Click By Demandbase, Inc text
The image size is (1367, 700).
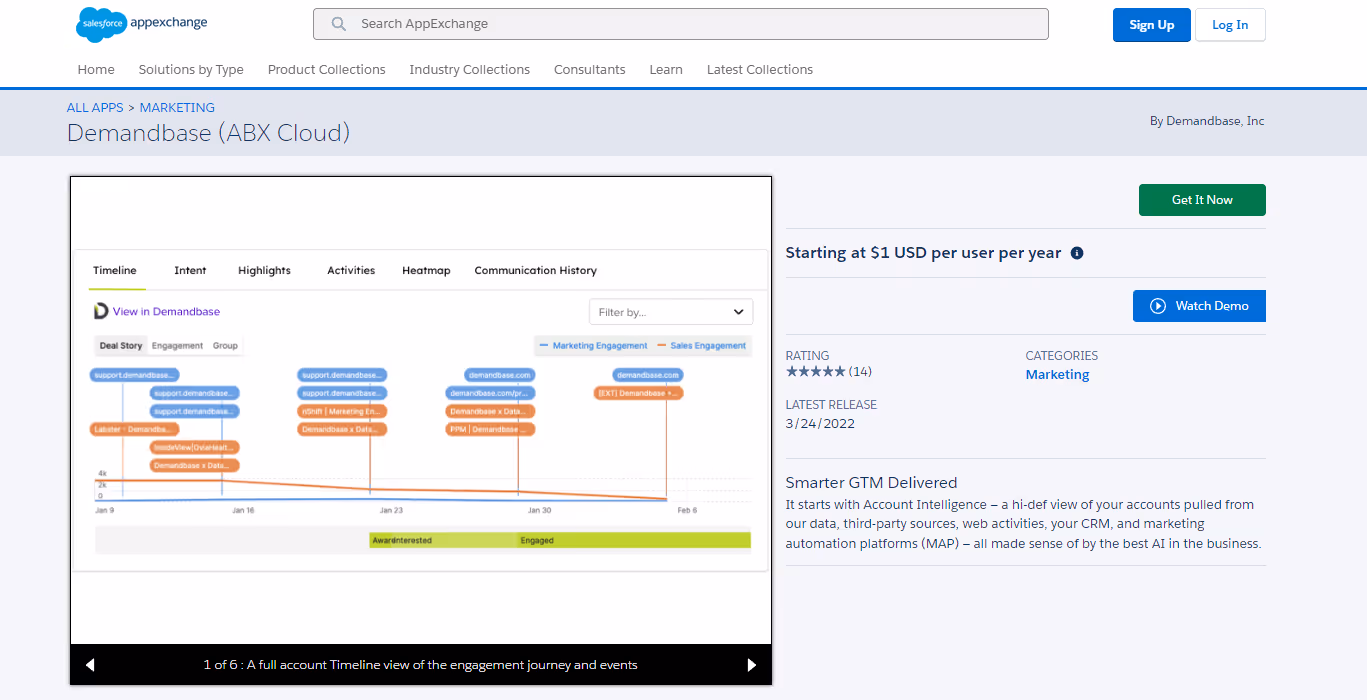tap(1207, 121)
